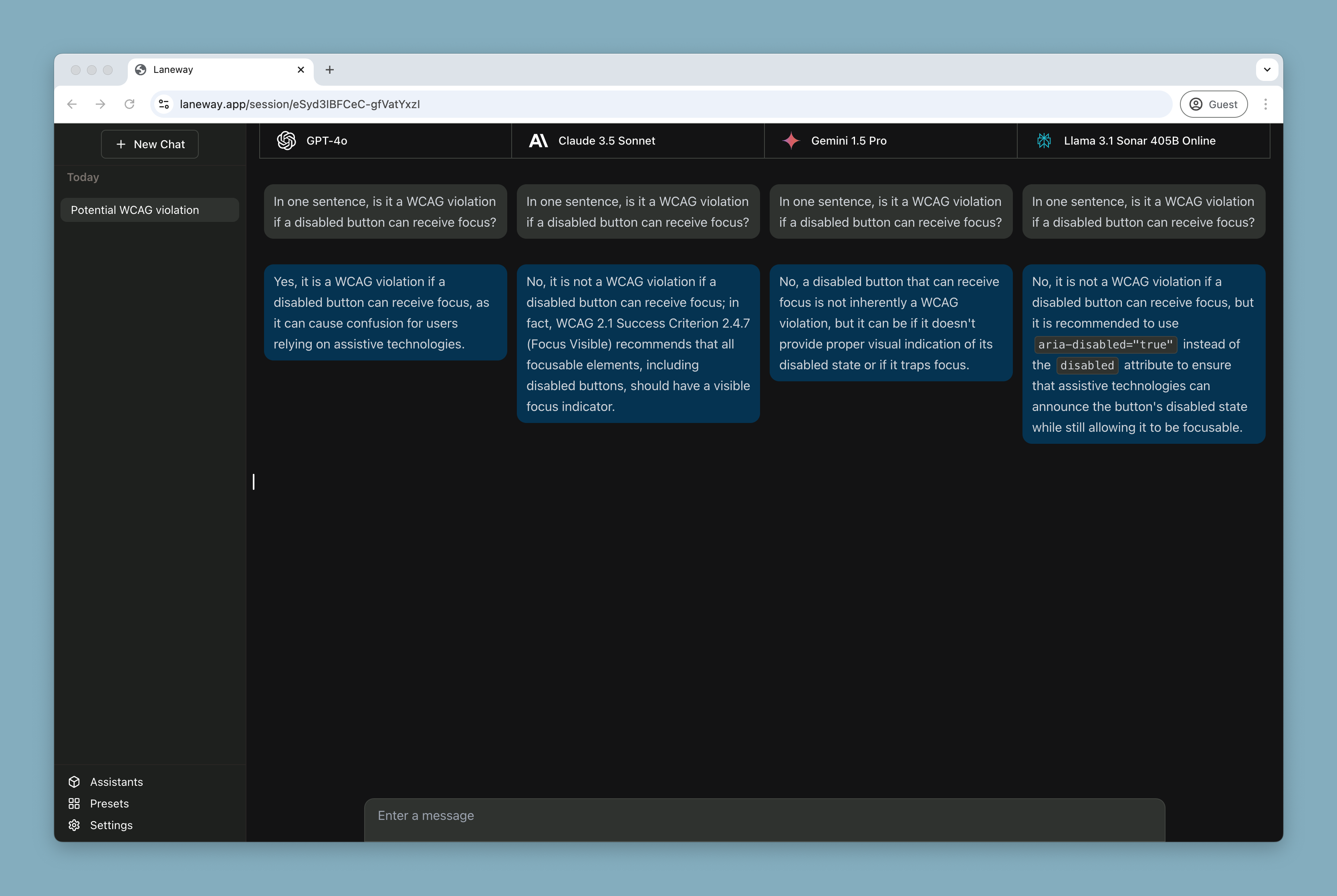The image size is (1337, 896).
Task: Click the Presets grid icon
Action: coord(74,803)
